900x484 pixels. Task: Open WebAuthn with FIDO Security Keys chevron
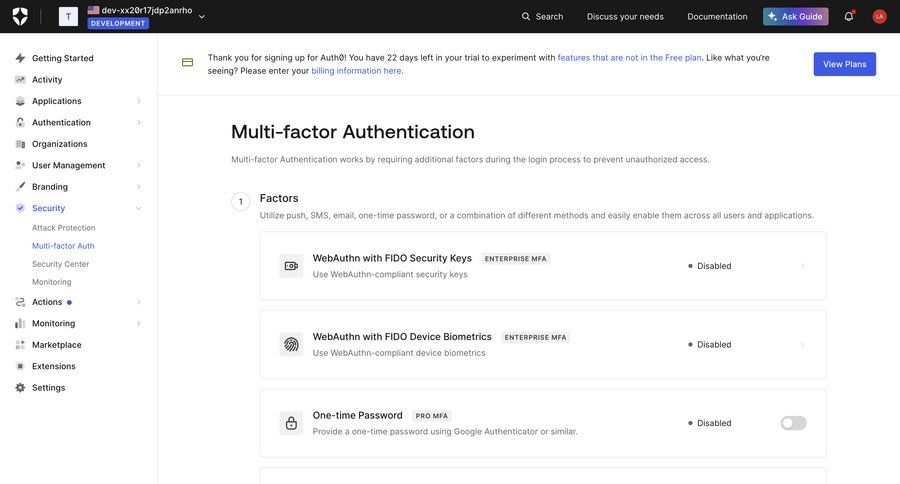pyautogui.click(x=802, y=266)
